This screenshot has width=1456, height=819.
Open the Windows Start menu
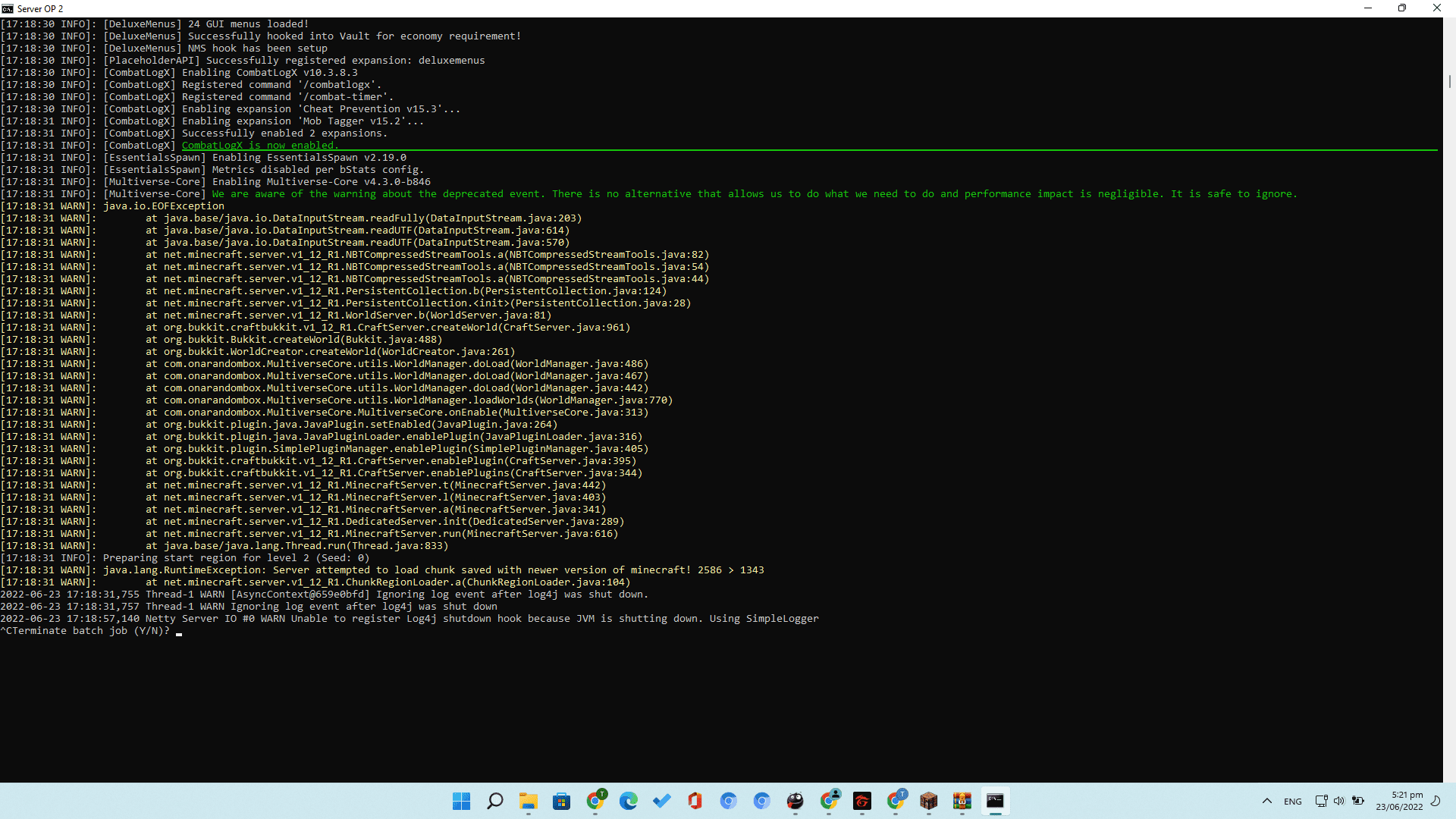[461, 801]
